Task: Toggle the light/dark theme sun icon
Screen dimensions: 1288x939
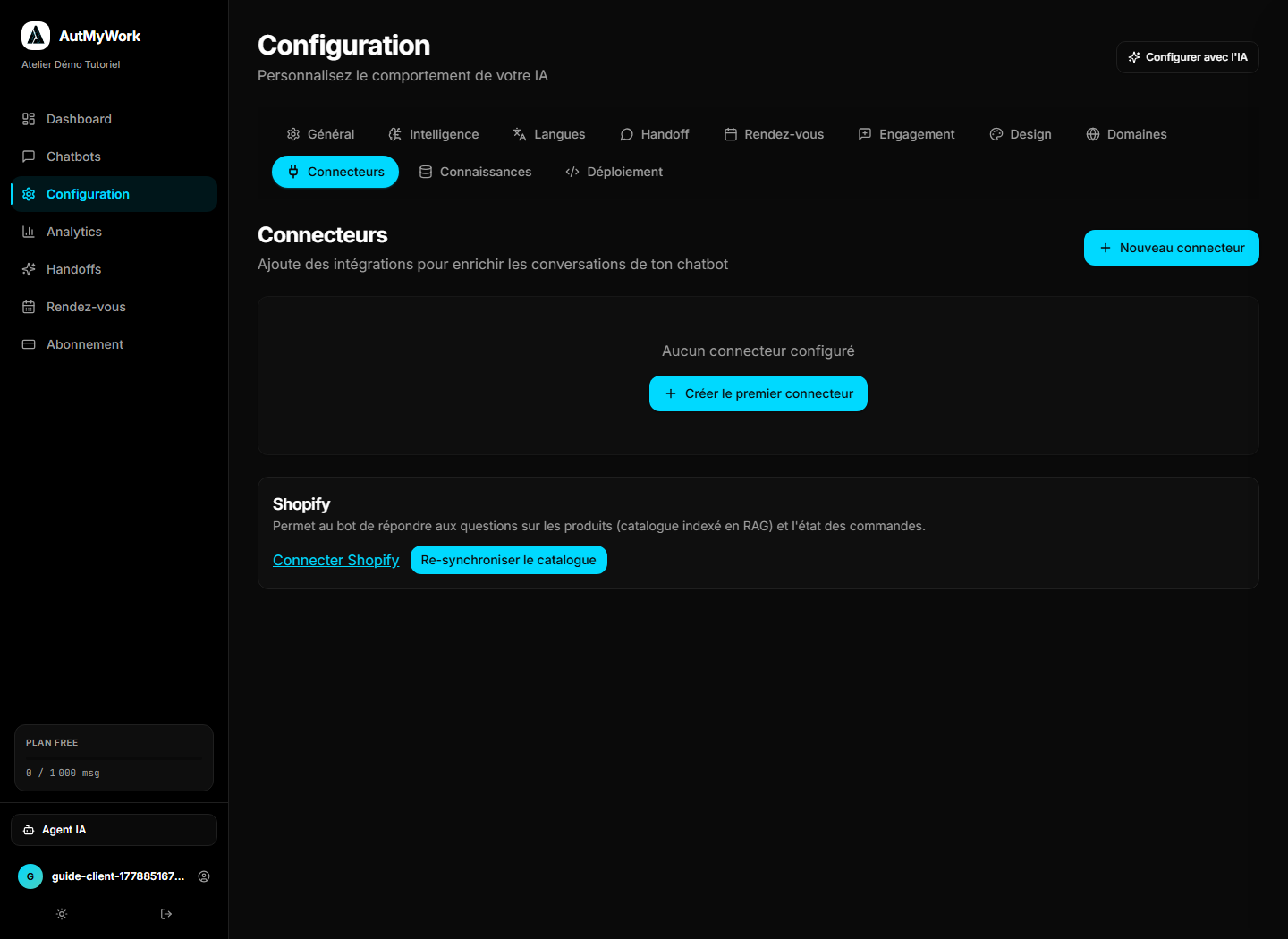Action: coord(62,914)
